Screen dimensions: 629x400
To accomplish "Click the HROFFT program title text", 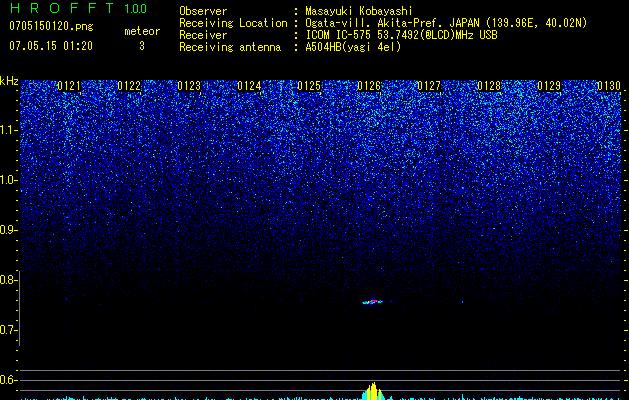I will [61, 8].
